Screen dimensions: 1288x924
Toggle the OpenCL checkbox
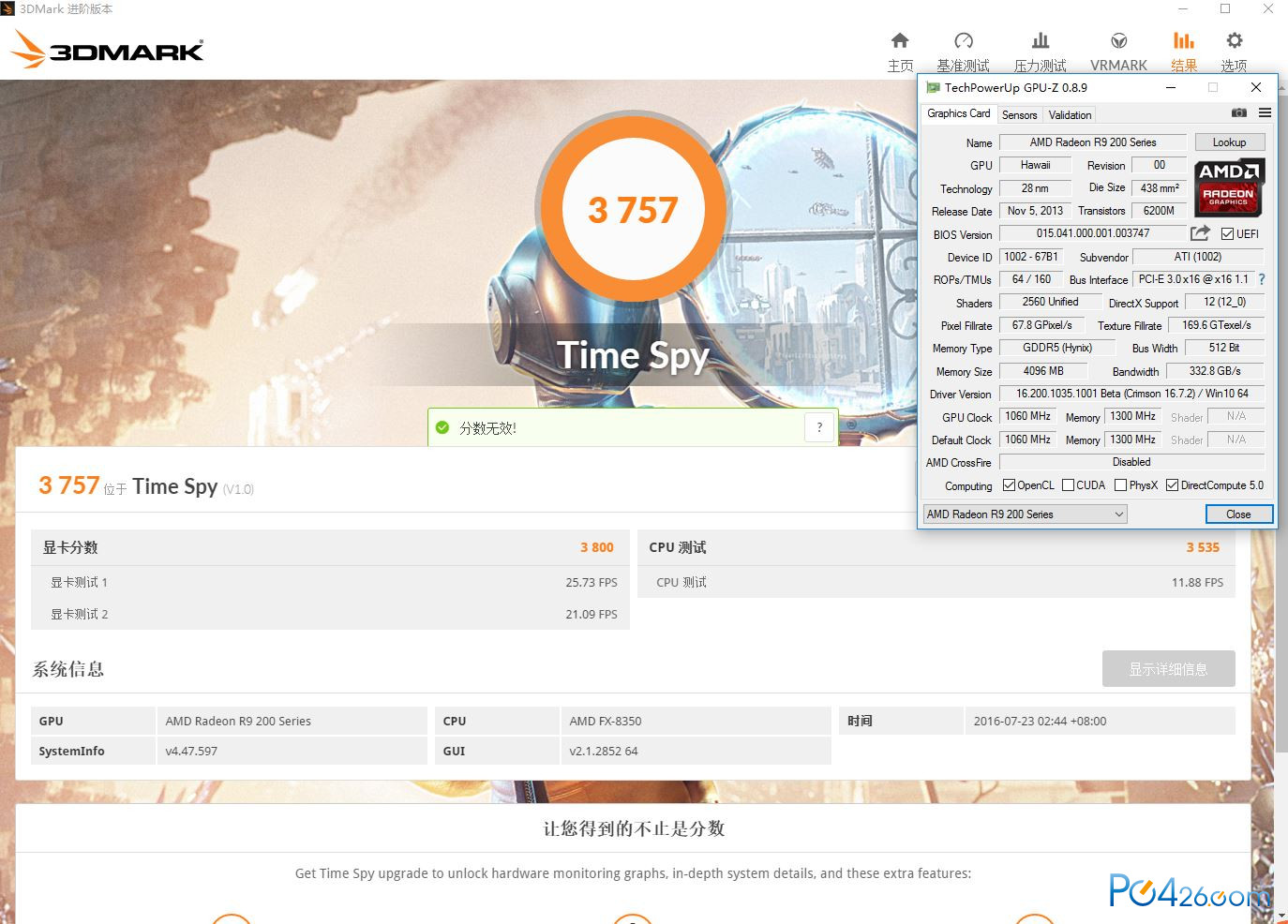pos(1009,485)
